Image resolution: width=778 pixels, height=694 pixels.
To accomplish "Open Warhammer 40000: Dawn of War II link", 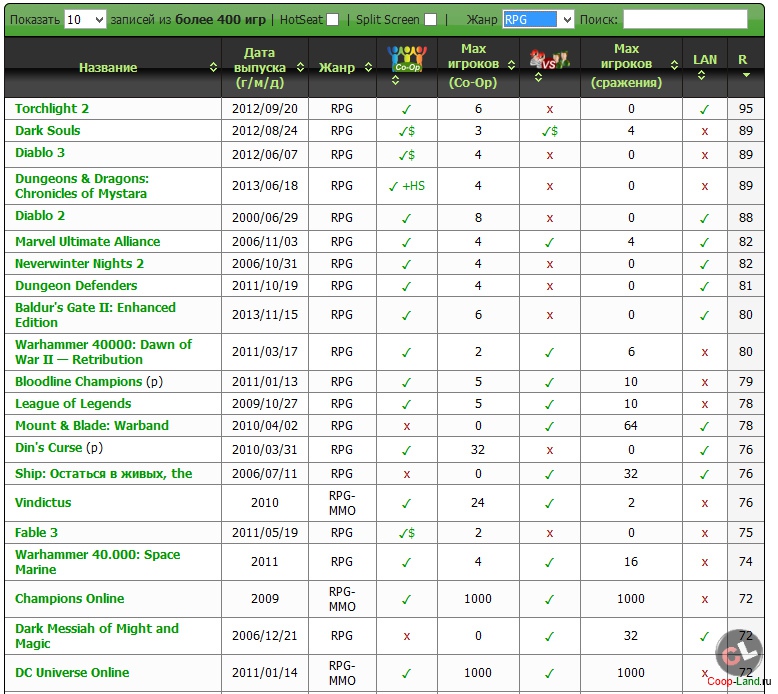I will (x=103, y=352).
